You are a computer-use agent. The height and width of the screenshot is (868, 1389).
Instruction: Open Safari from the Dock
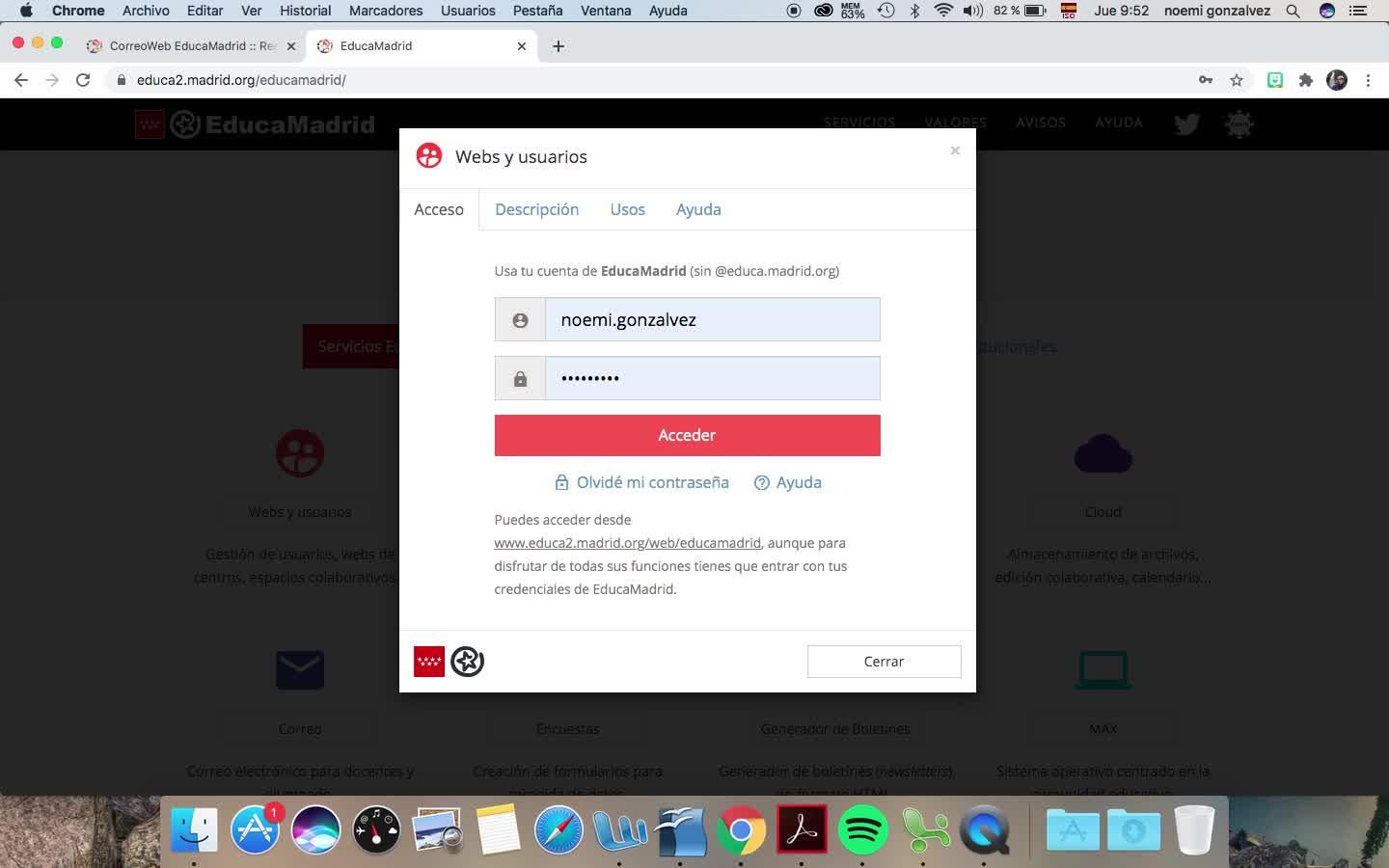click(558, 829)
